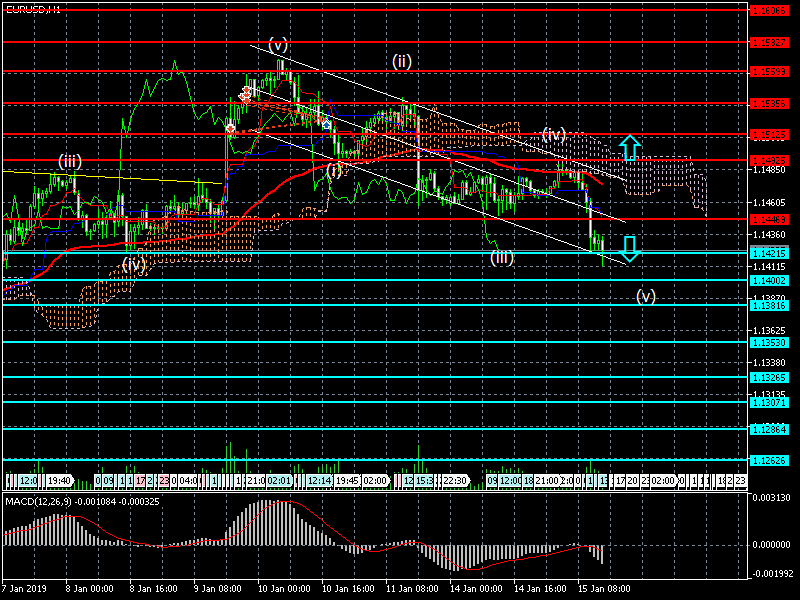800x600 pixels.
Task: Click the cyan 1.14215 current price label
Action: (x=770, y=252)
